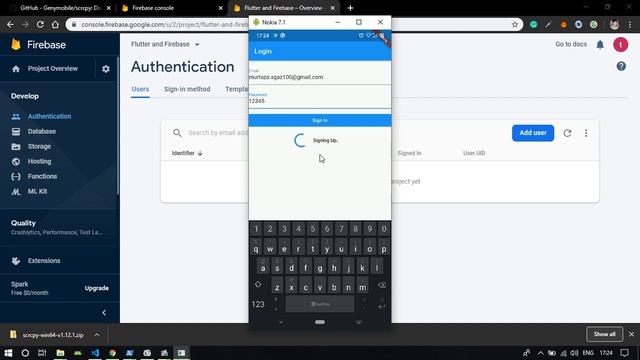Open Authentication in Develop menu
This screenshot has width=640, height=360.
click(x=49, y=116)
